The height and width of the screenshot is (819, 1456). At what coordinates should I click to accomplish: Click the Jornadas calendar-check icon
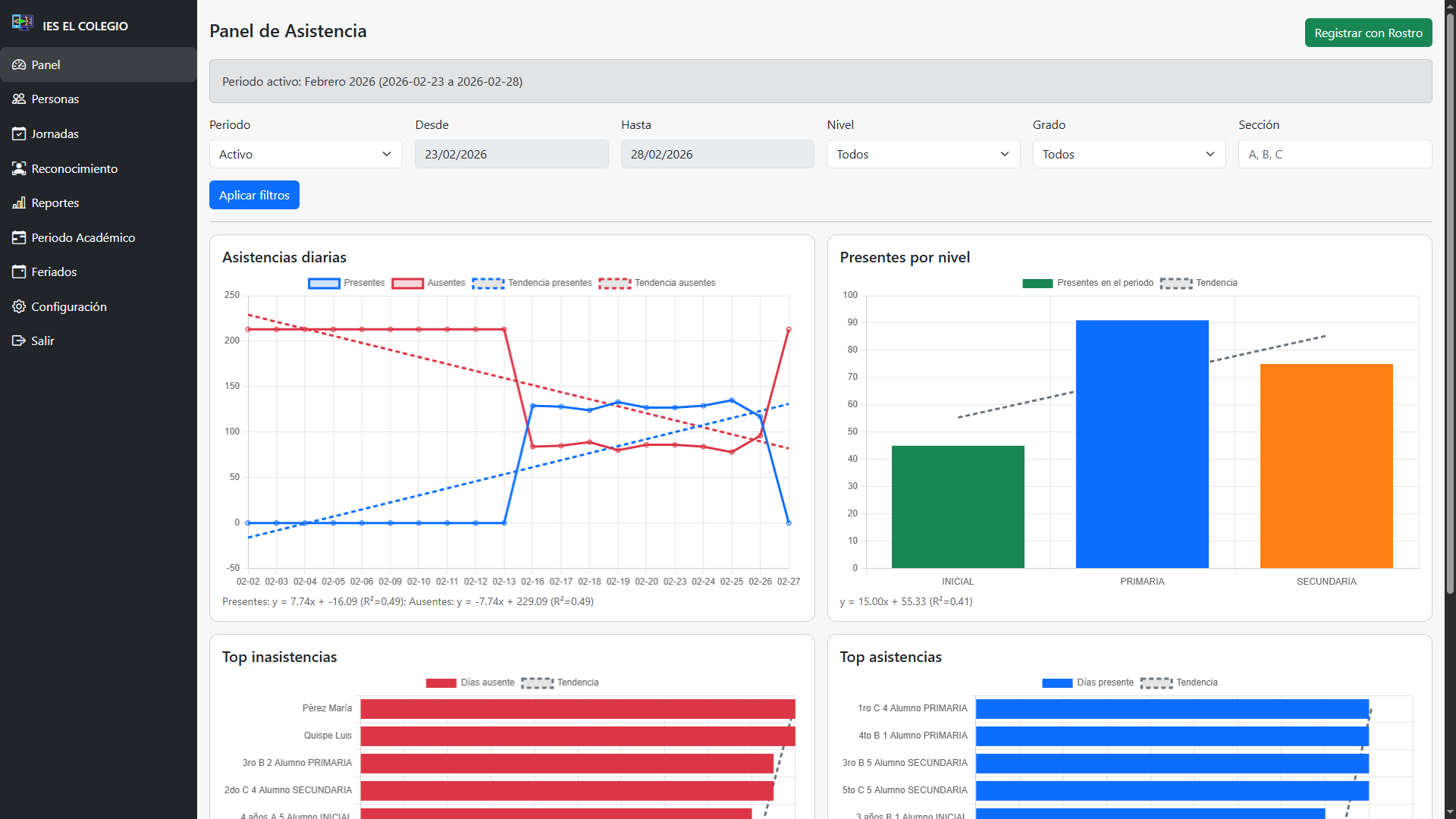click(19, 134)
